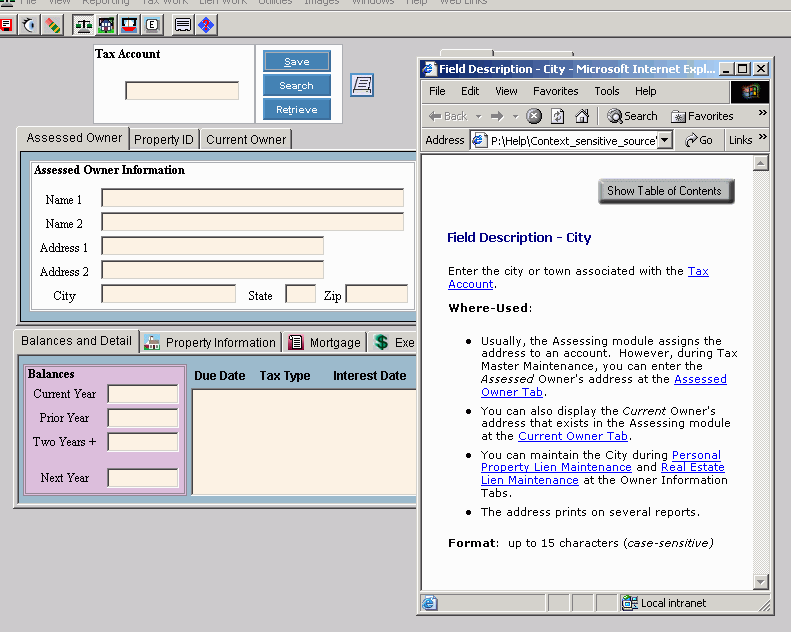The image size is (791, 632).
Task: Click the help page scroll down arrow
Action: (760, 582)
